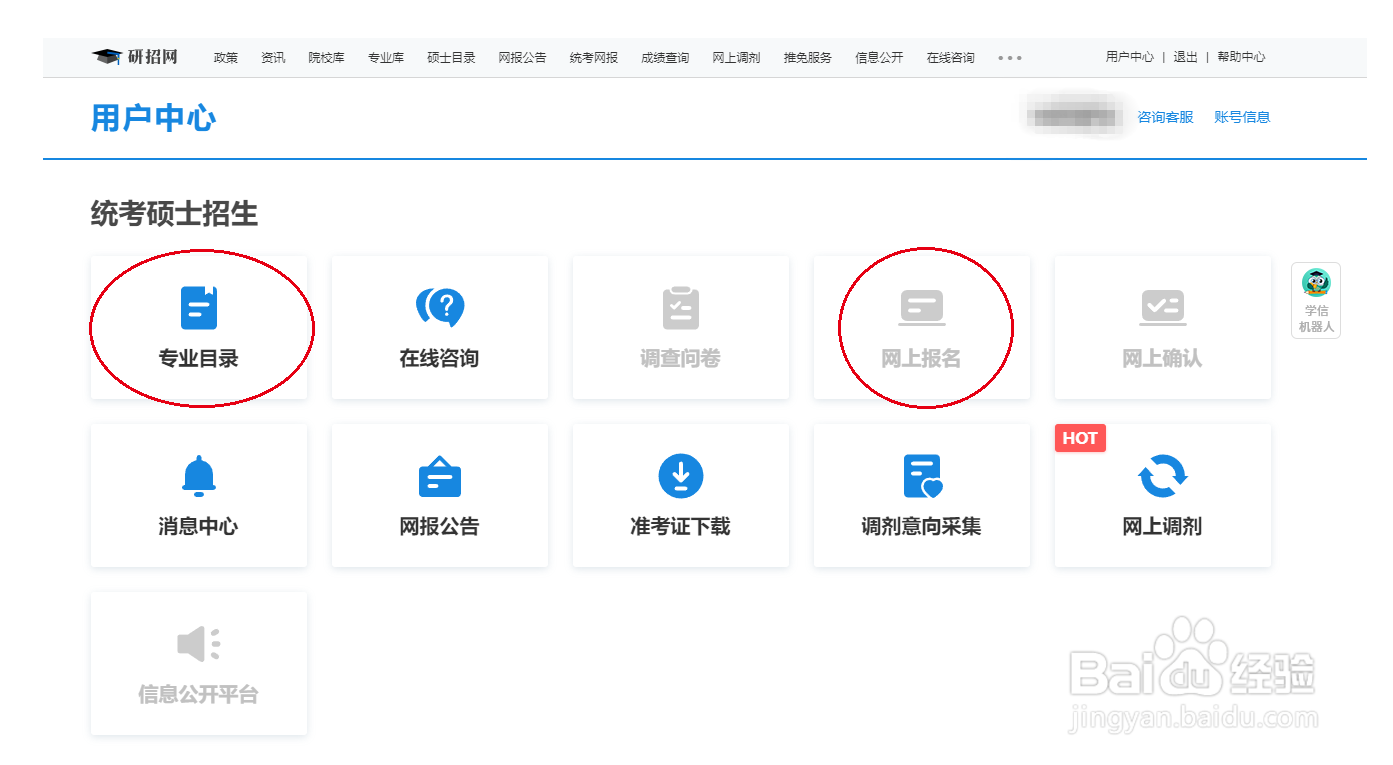This screenshot has height=765, width=1393.
Task: Click 退出 to log out
Action: tap(1184, 57)
